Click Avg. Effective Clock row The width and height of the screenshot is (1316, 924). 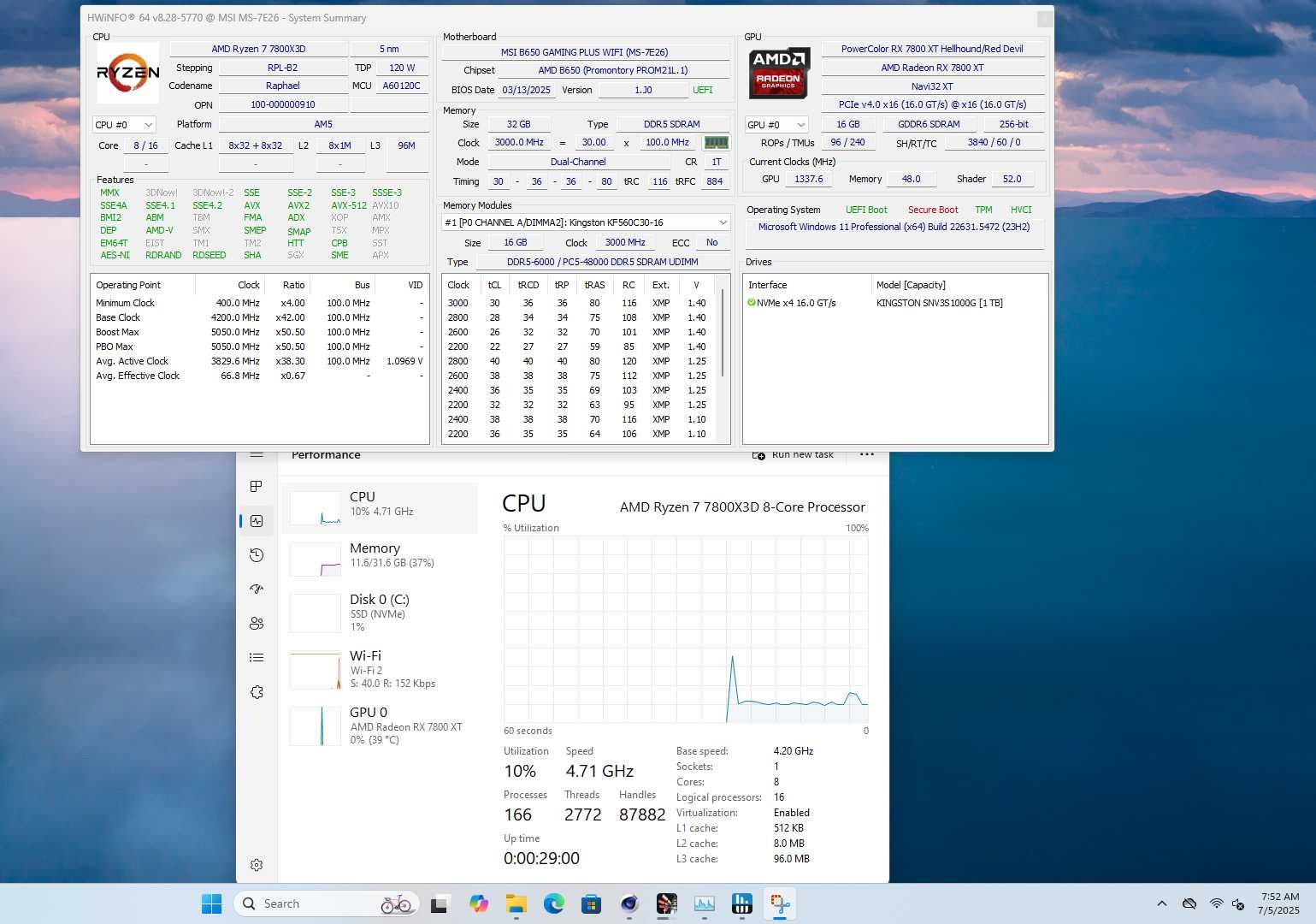click(x=260, y=376)
